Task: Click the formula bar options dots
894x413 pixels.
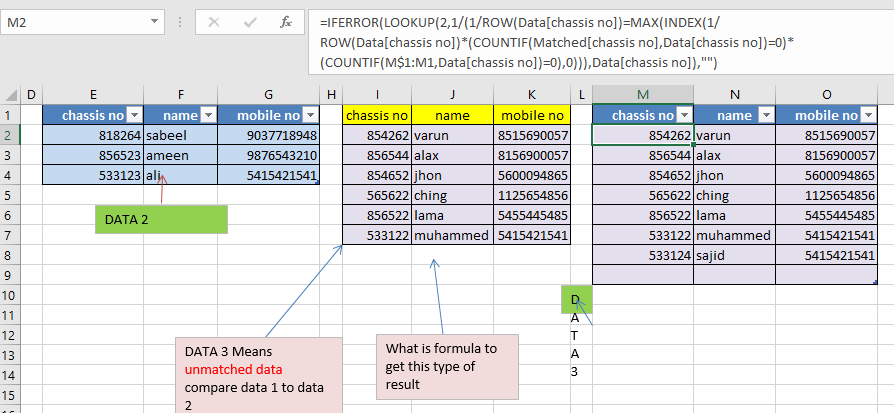Action: coord(180,22)
